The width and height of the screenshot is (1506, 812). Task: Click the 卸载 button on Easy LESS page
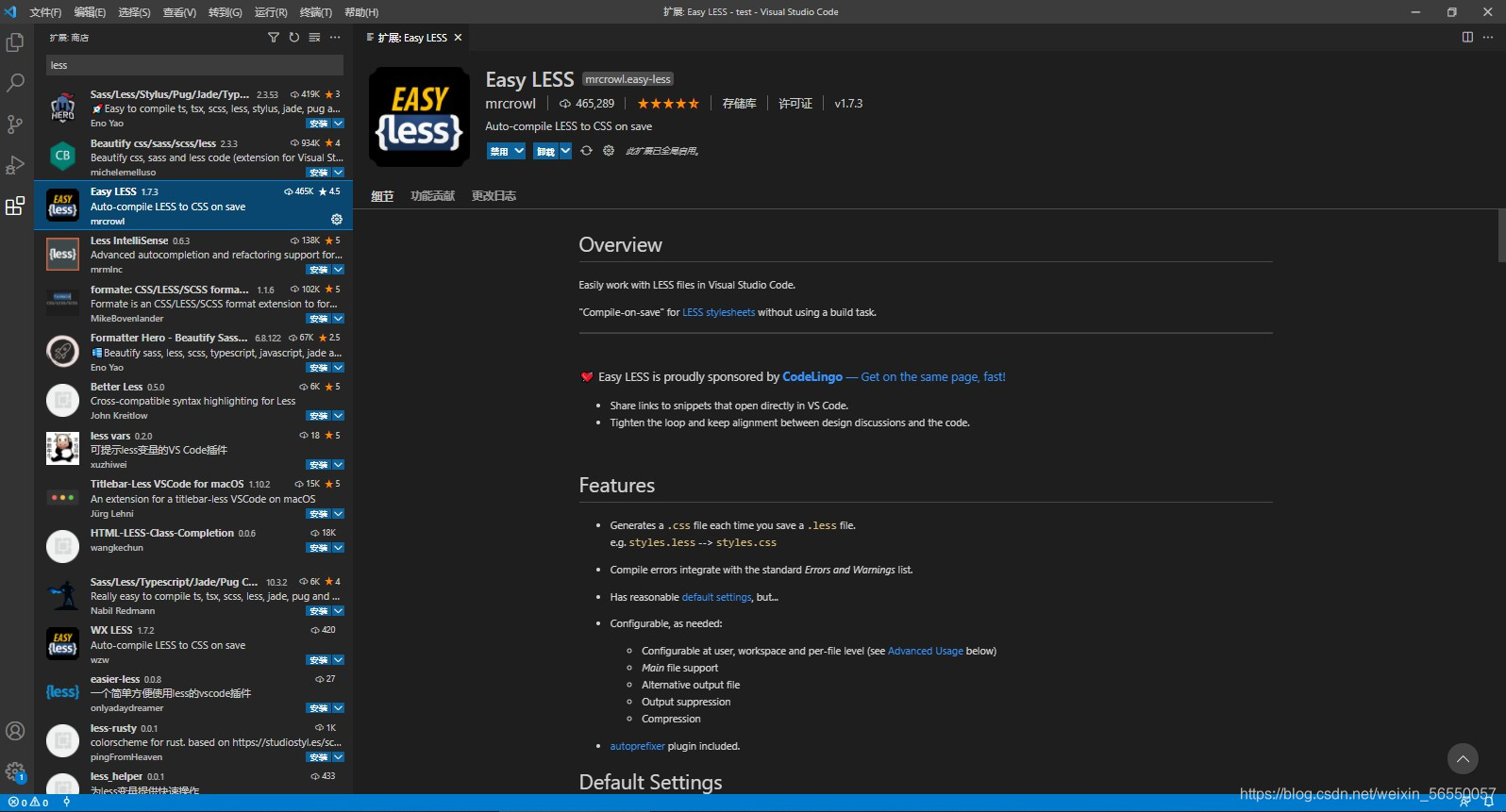545,151
